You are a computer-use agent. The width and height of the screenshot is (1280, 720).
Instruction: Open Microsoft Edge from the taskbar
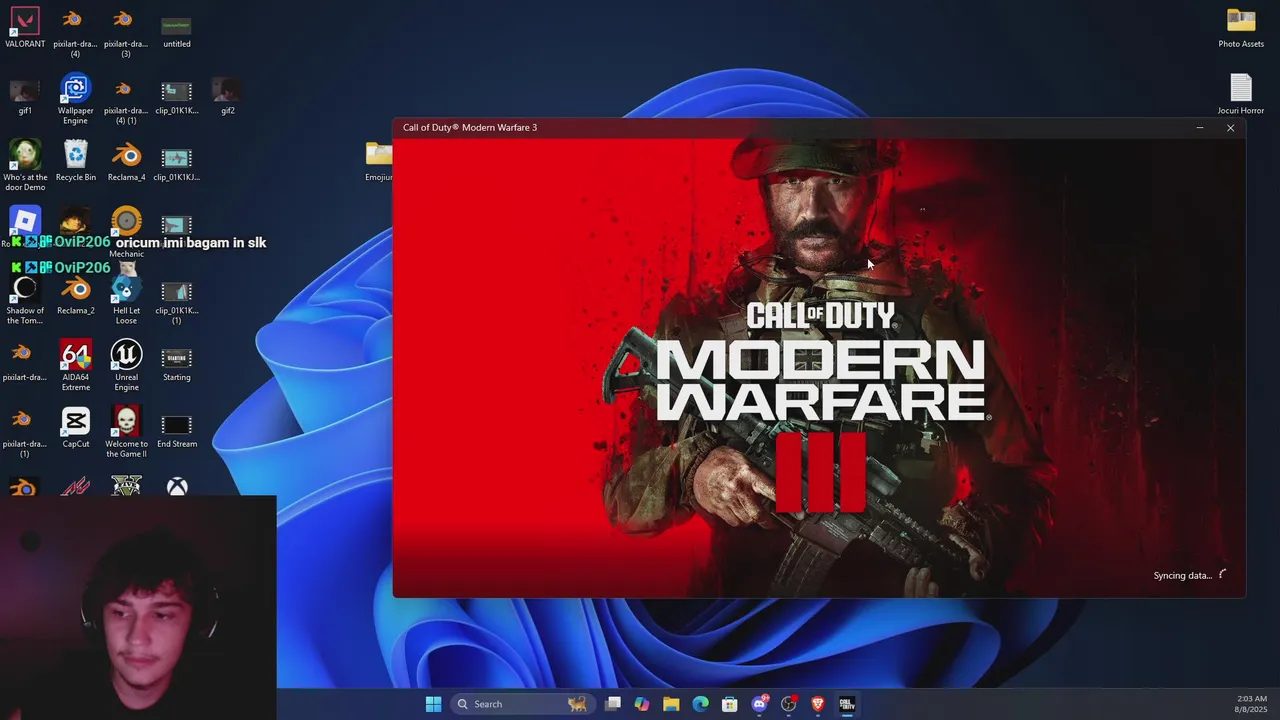pyautogui.click(x=701, y=704)
